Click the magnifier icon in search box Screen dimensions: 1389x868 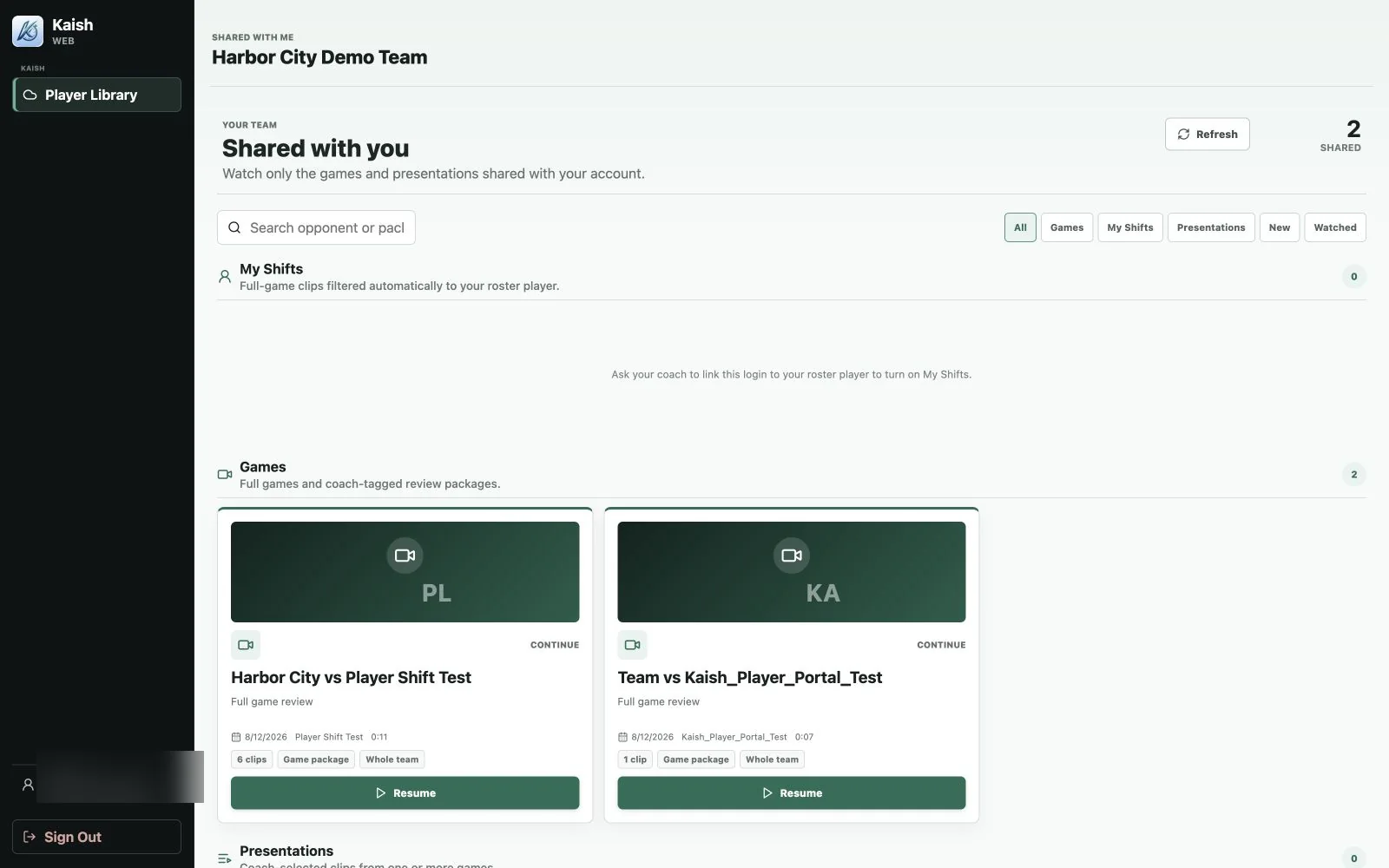pyautogui.click(x=234, y=227)
